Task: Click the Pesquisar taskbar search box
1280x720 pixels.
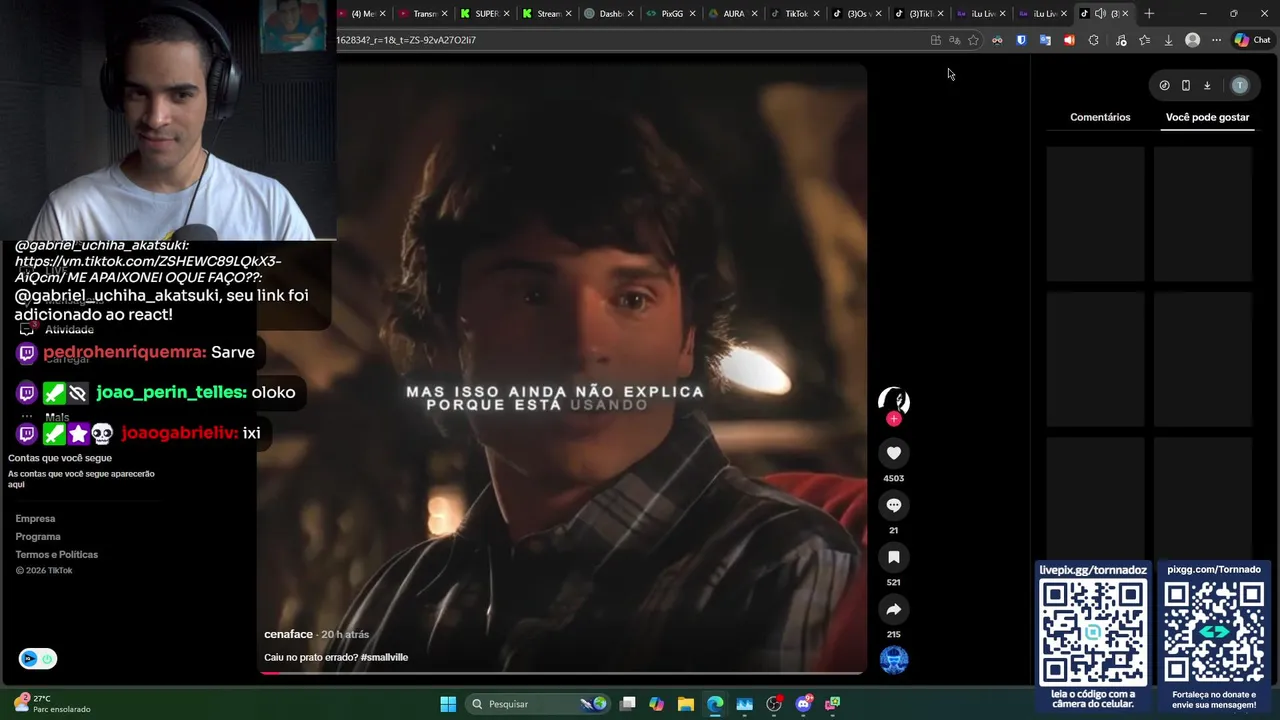Action: tap(538, 704)
